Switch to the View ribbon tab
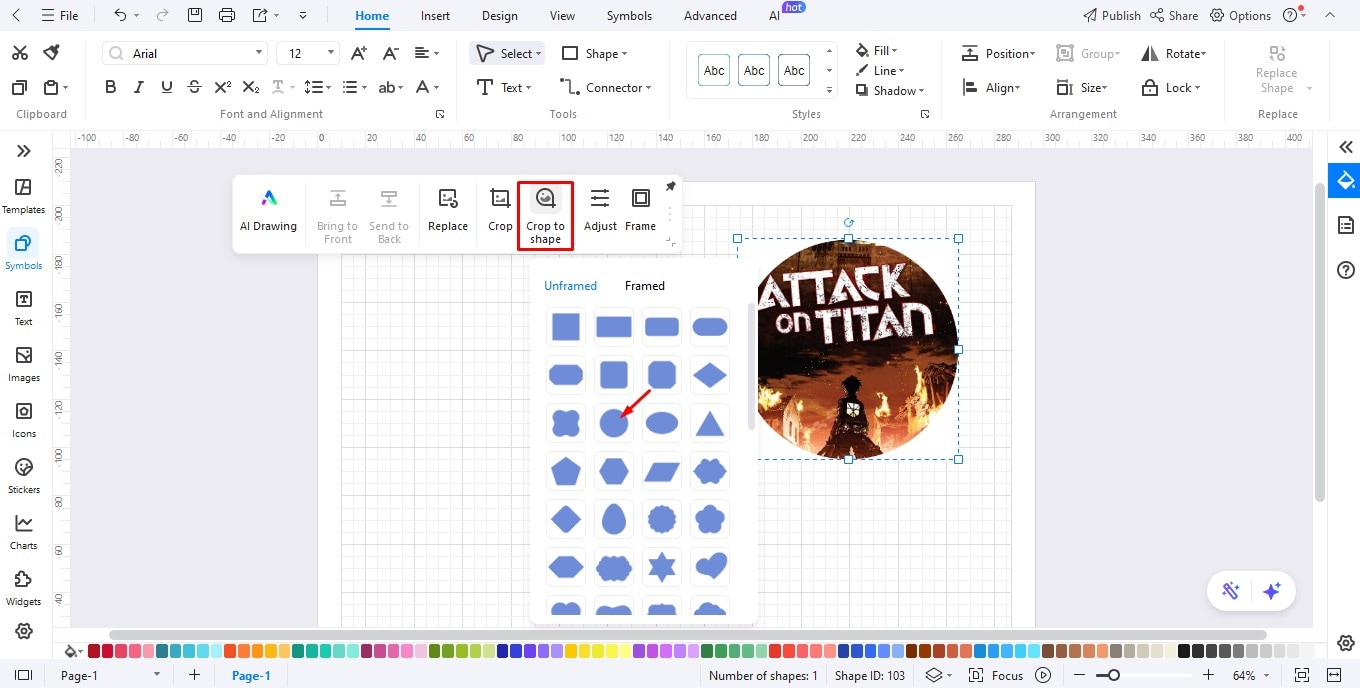This screenshot has width=1360, height=688. [562, 16]
